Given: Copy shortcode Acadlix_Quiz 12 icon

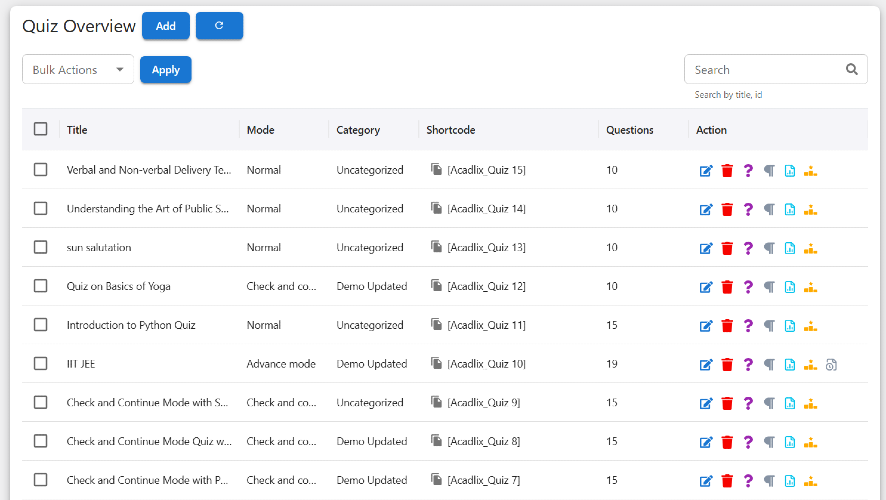Looking at the screenshot, I should [436, 285].
